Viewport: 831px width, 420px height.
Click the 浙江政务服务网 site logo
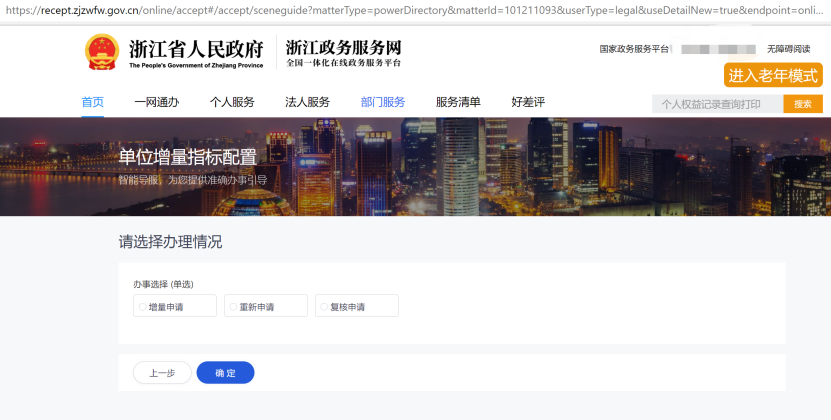coord(343,53)
